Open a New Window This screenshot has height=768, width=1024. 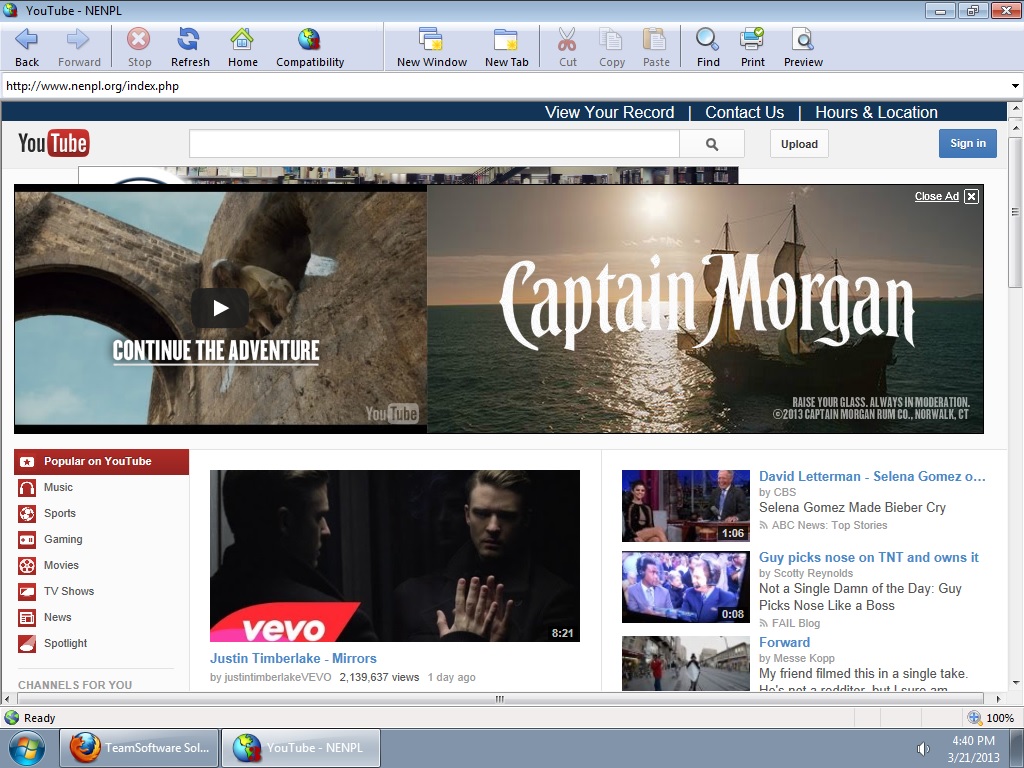(x=432, y=48)
